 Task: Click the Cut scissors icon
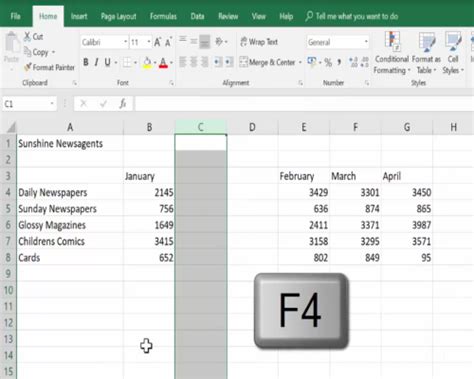coord(27,36)
